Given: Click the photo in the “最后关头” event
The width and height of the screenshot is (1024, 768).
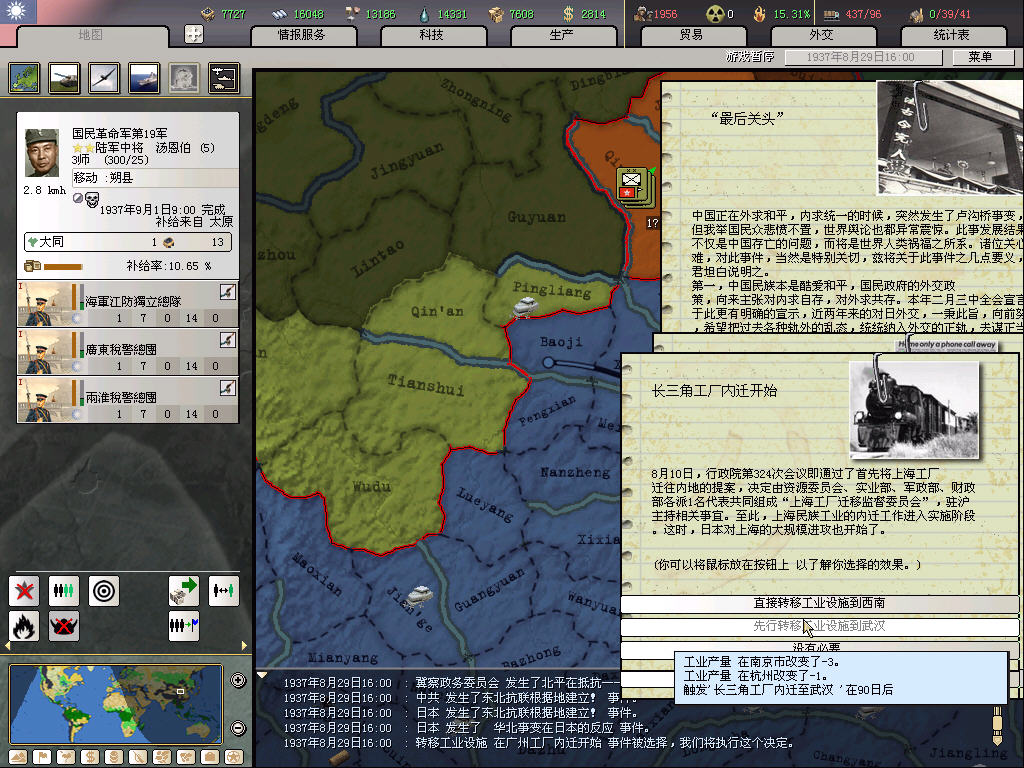Looking at the screenshot, I should coord(950,137).
